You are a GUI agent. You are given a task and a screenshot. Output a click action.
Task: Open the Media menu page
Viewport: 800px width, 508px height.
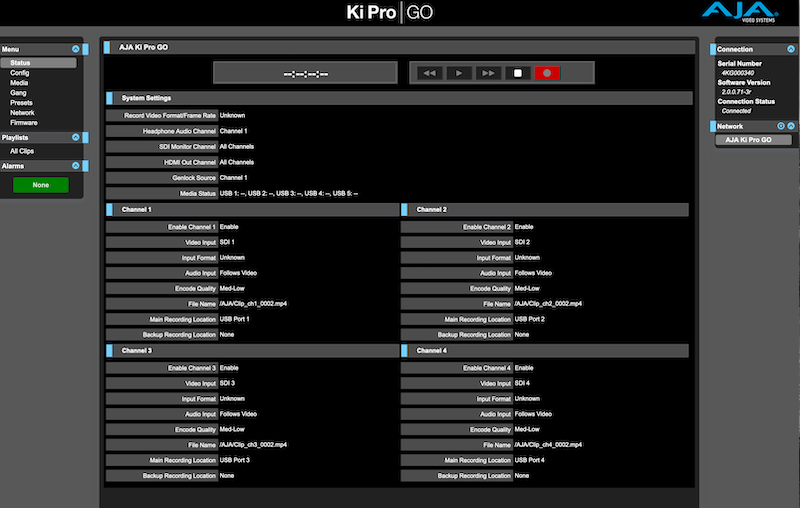click(19, 83)
